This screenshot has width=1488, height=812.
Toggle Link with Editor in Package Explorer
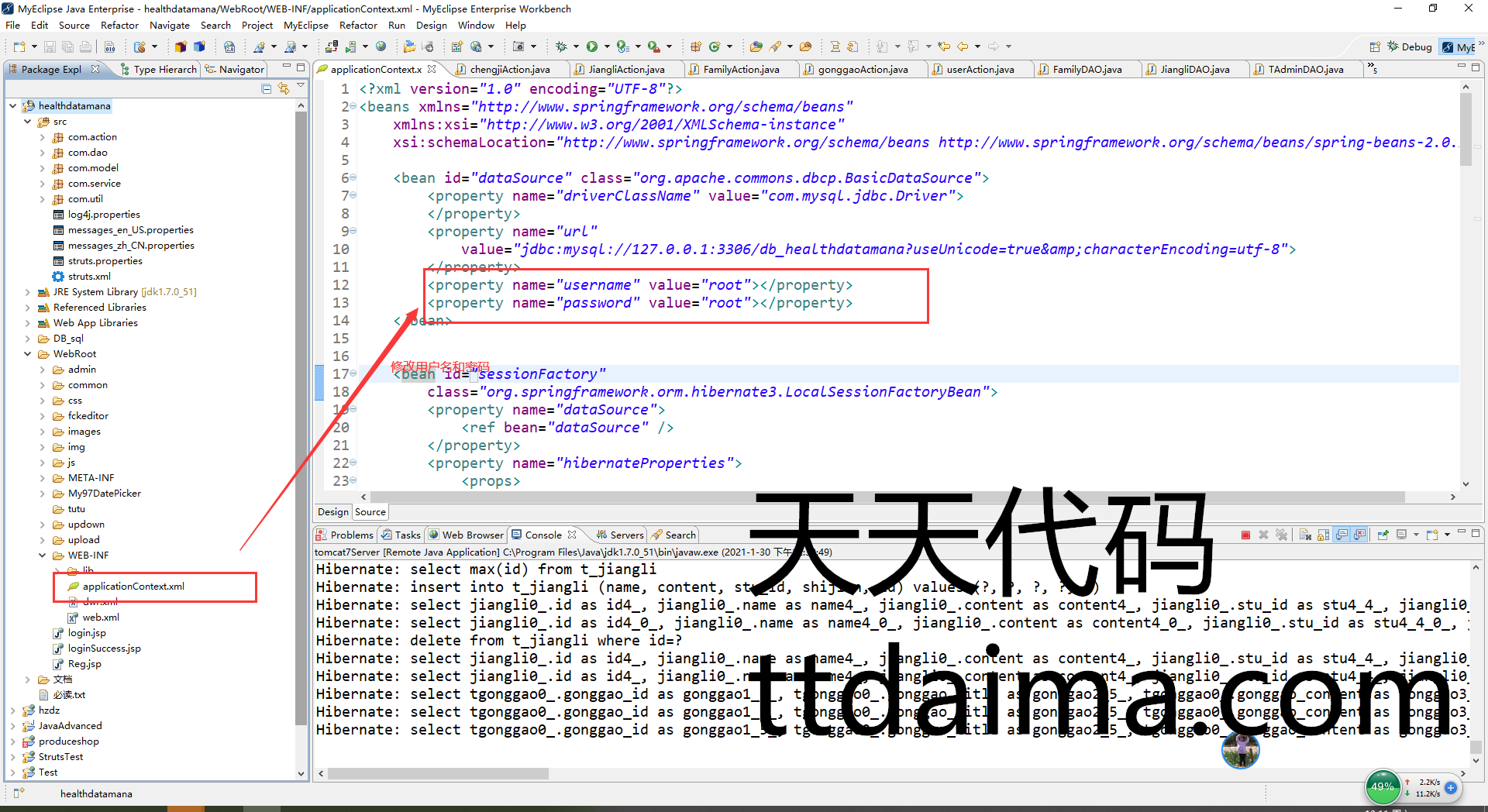(284, 89)
